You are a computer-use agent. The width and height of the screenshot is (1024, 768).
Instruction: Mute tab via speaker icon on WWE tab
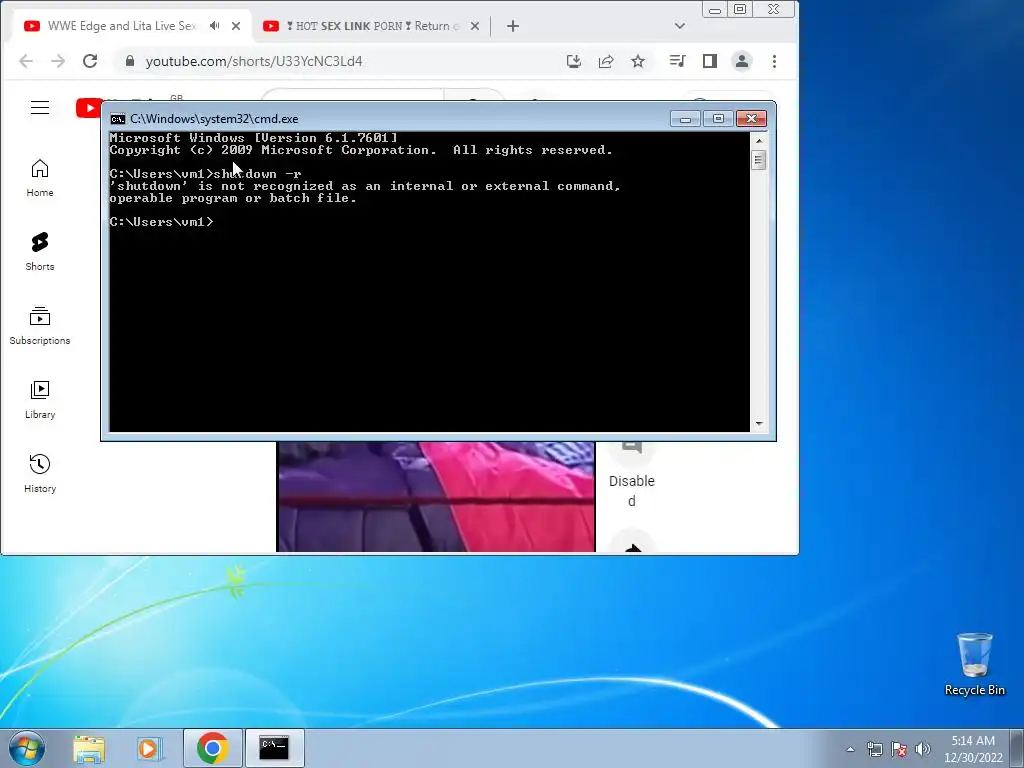[x=214, y=26]
